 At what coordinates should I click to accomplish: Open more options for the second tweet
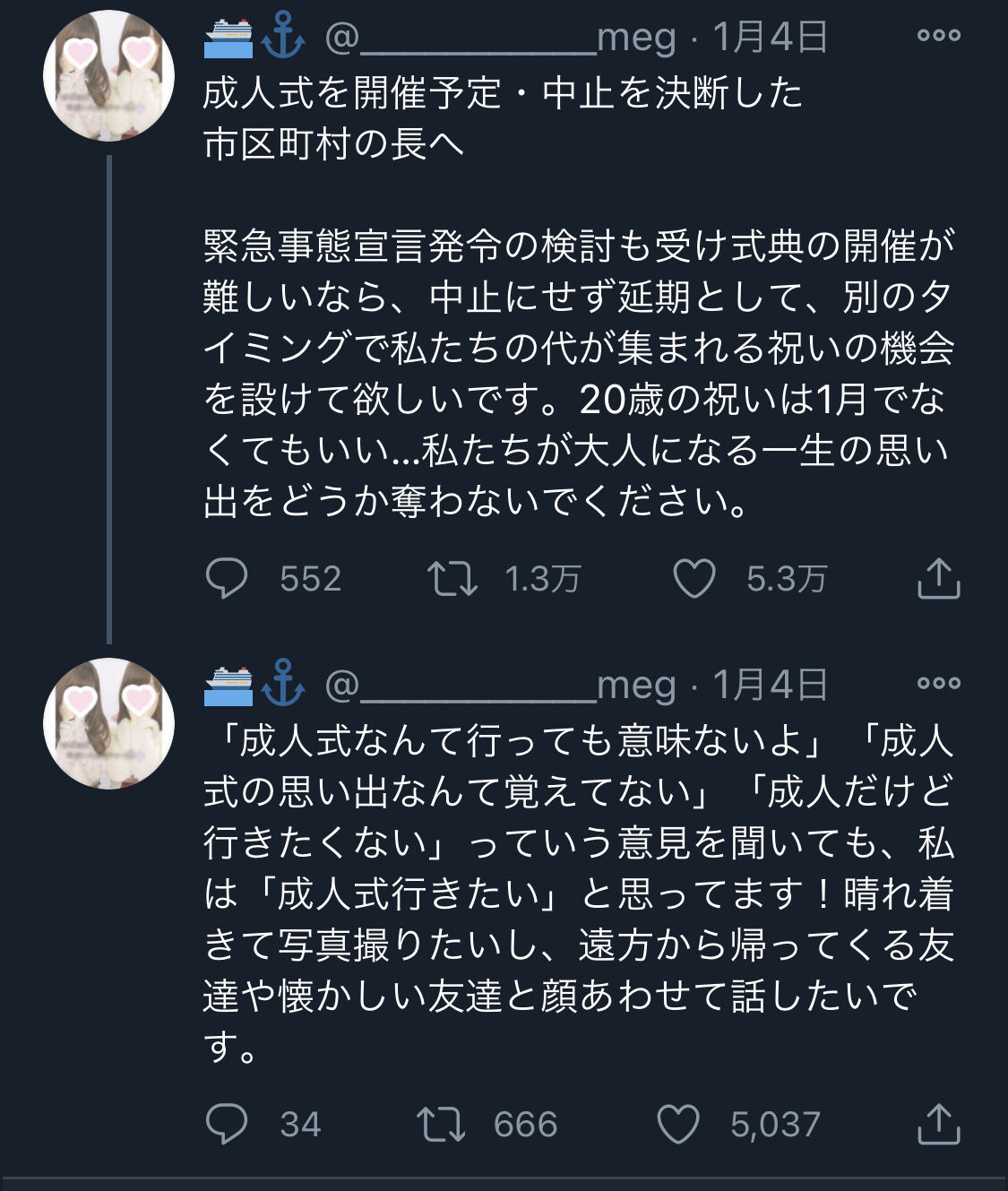tap(938, 683)
